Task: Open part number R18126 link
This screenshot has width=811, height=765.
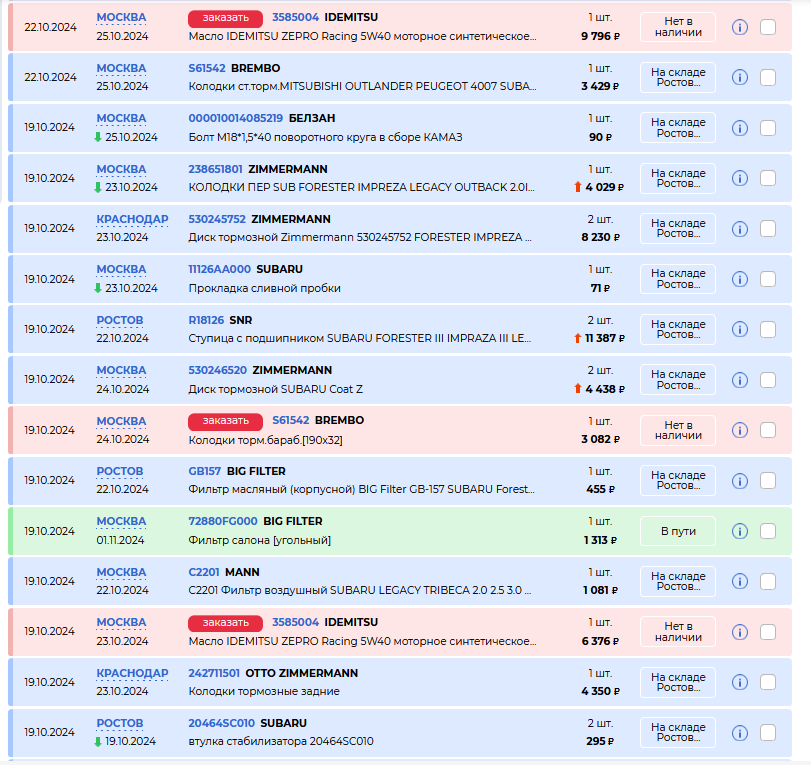Action: tap(206, 320)
